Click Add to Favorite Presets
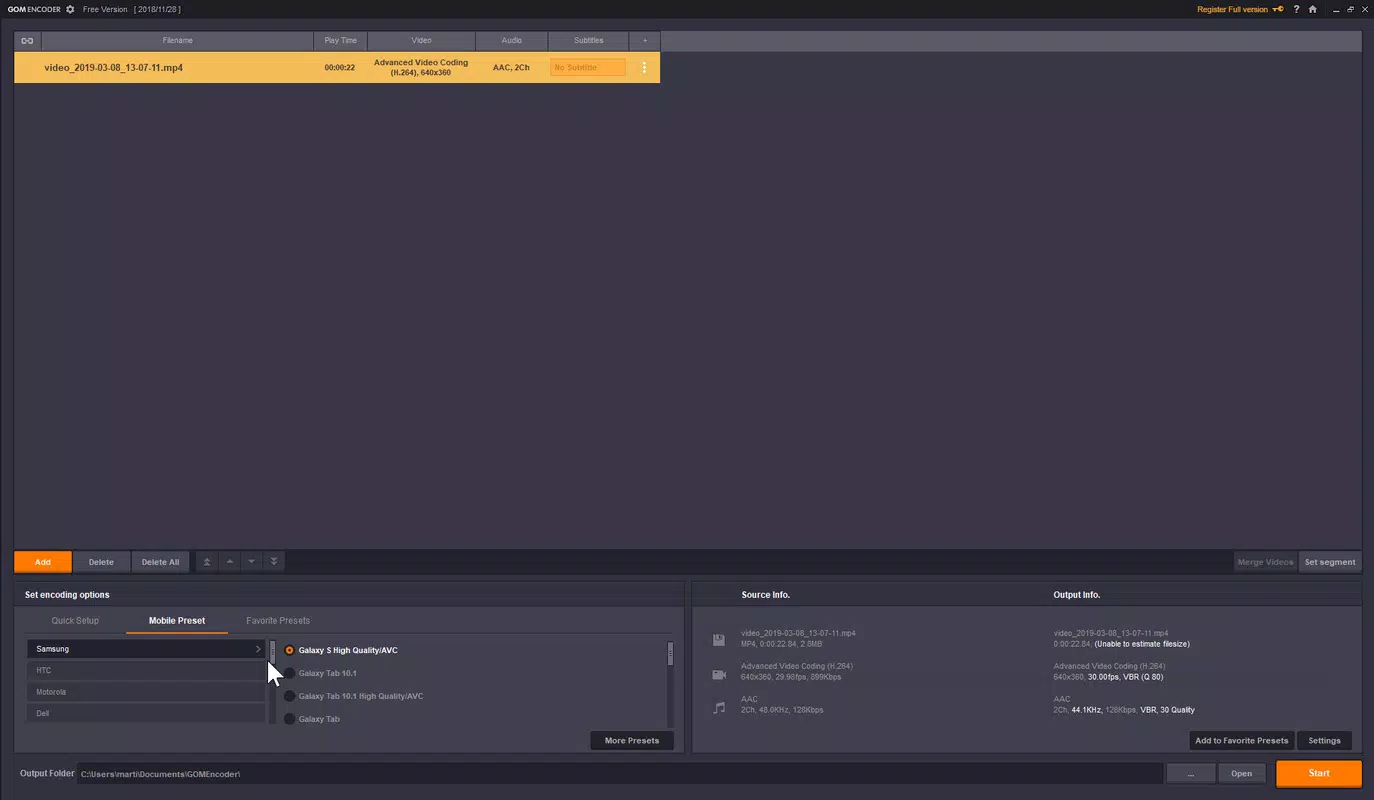This screenshot has width=1374, height=800. coord(1242,741)
